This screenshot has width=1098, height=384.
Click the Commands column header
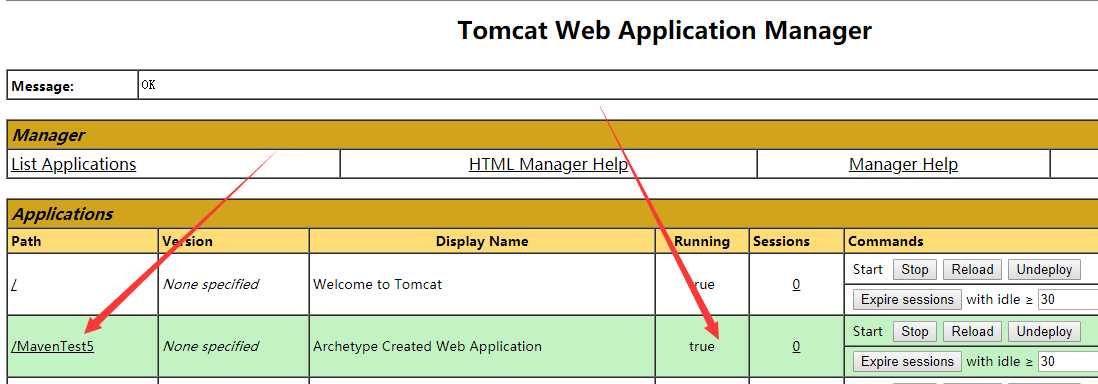886,241
